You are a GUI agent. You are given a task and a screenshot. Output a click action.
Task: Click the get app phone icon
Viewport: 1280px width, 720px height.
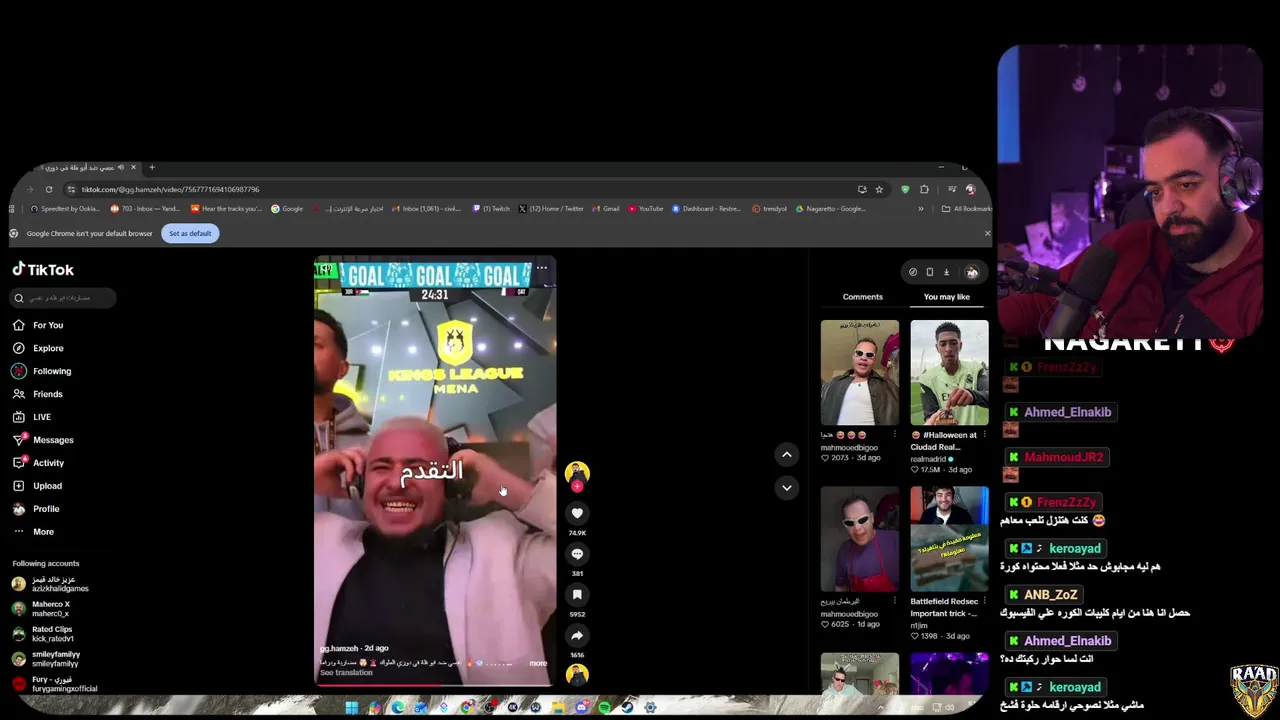coord(929,272)
